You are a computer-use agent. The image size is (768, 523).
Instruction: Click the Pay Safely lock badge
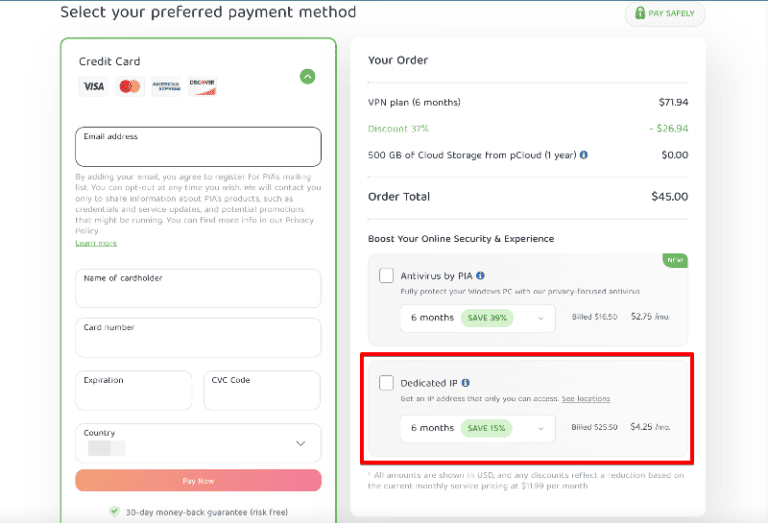pyautogui.click(x=665, y=14)
